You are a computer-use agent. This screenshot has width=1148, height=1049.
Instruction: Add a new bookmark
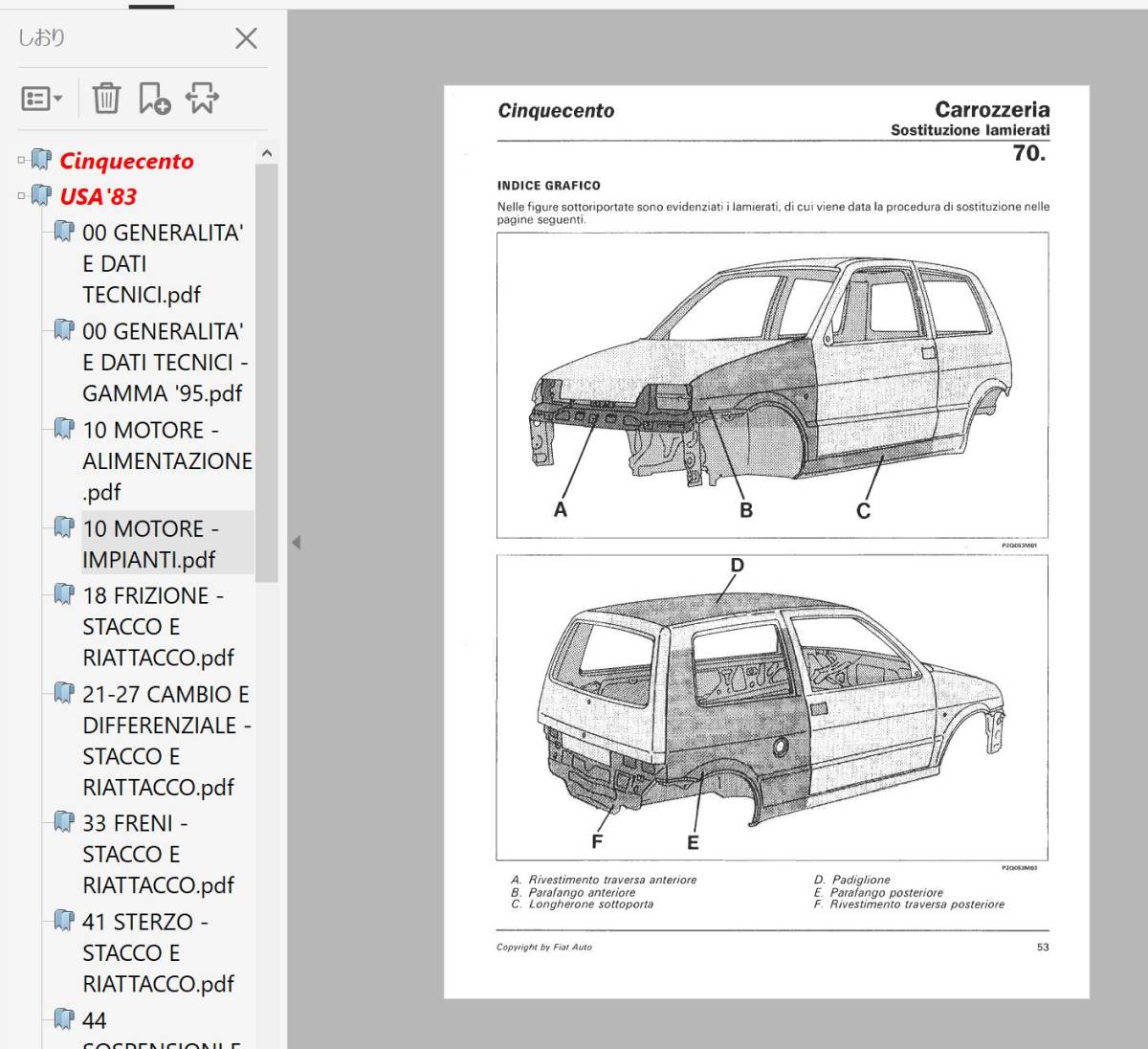154,98
